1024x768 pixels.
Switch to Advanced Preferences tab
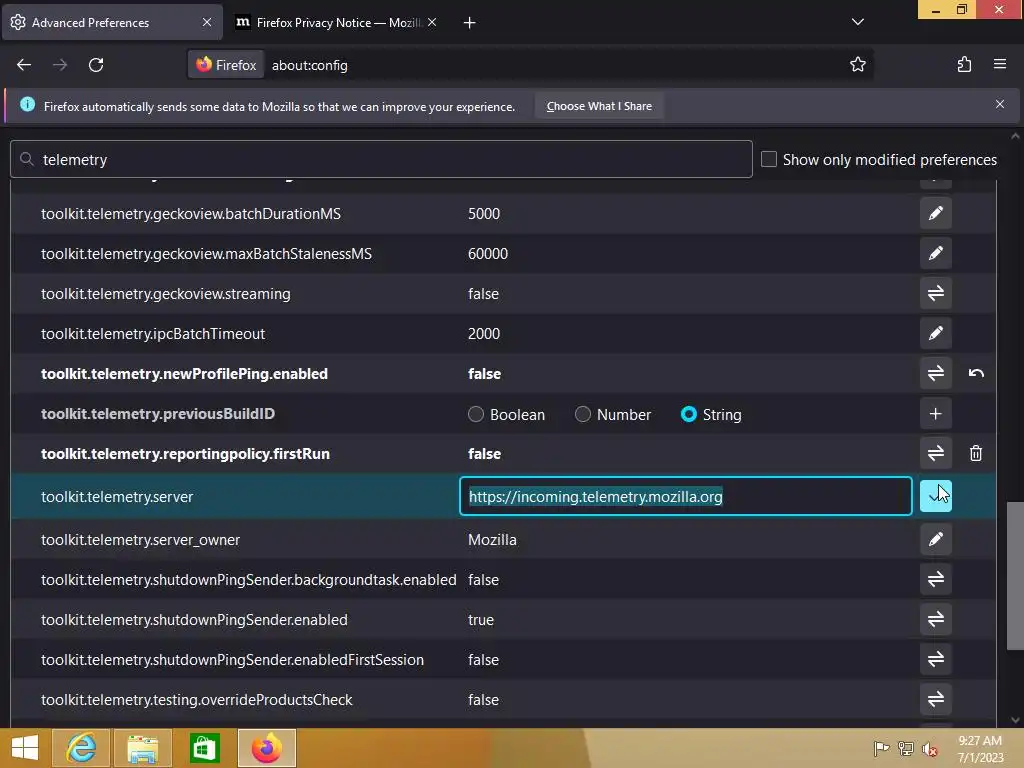pos(111,23)
